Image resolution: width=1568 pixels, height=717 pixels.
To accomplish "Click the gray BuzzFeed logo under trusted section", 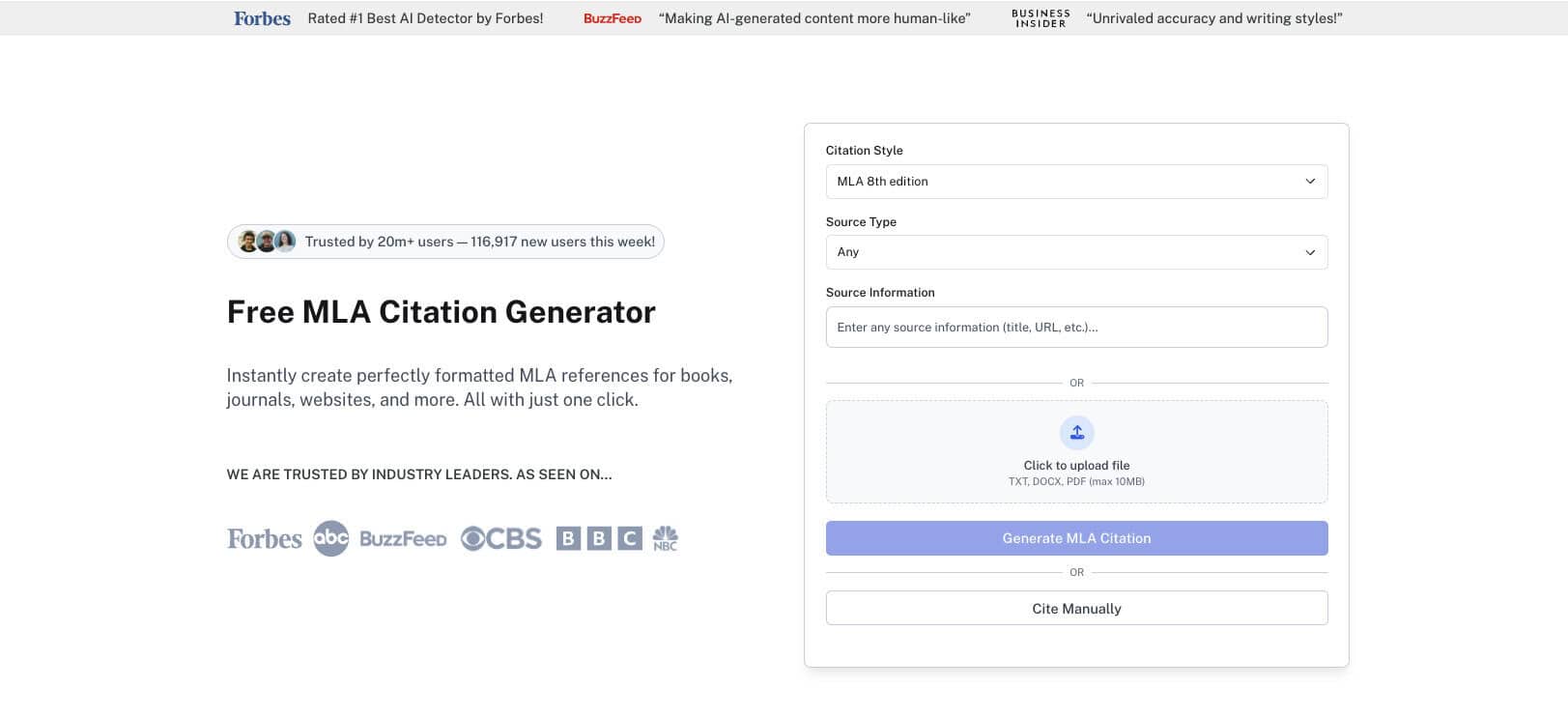I will [403, 538].
